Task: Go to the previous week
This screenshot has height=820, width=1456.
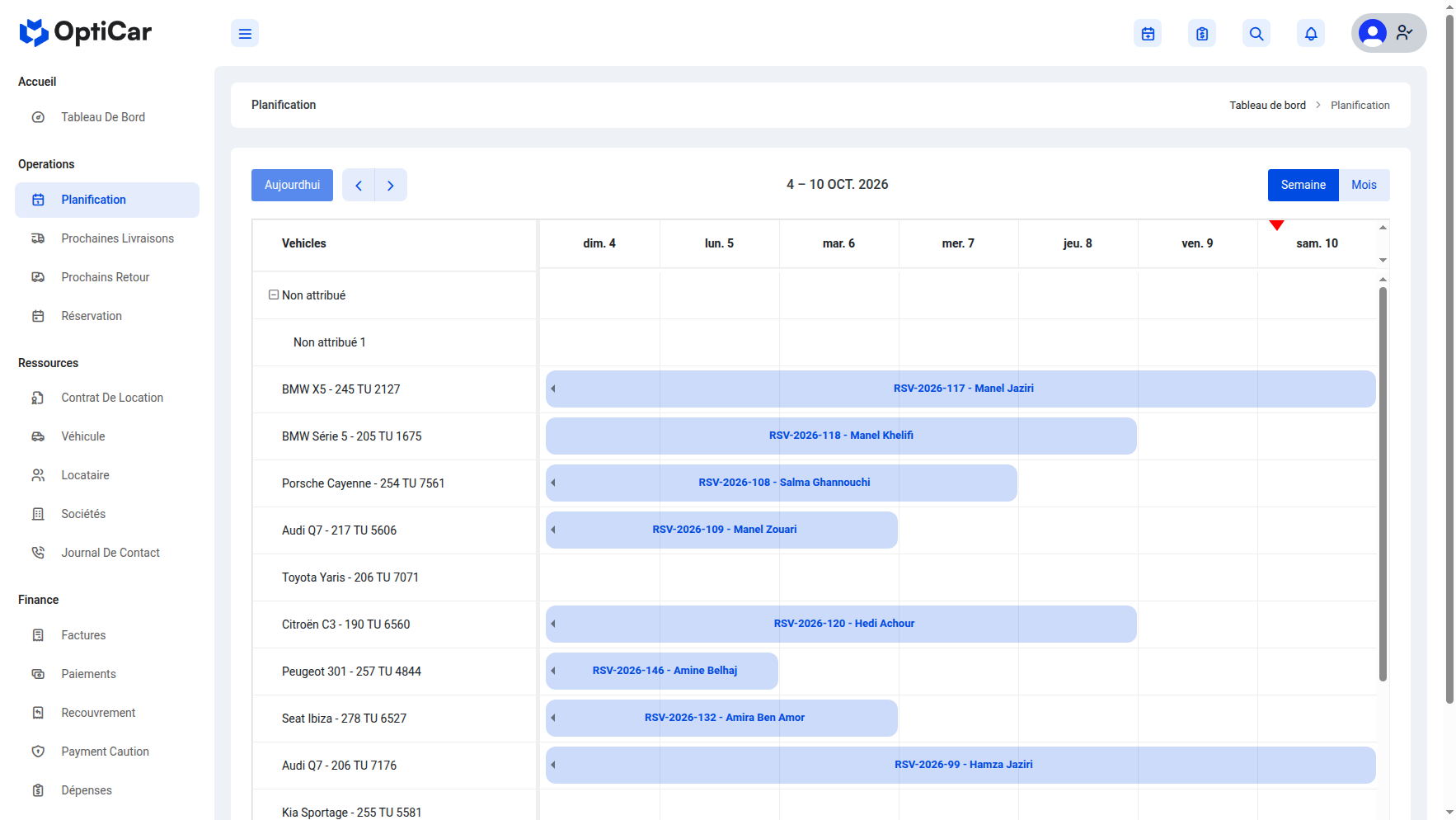Action: [359, 186]
